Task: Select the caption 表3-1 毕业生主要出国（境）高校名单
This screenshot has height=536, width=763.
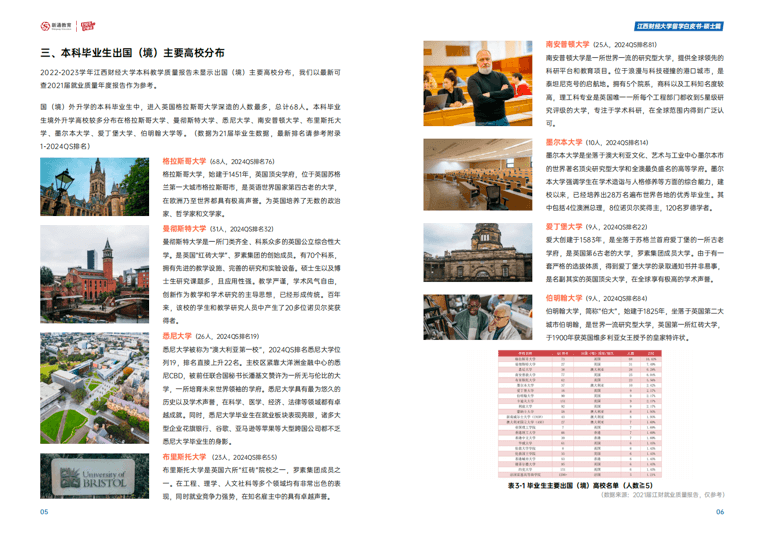Action: coord(580,485)
